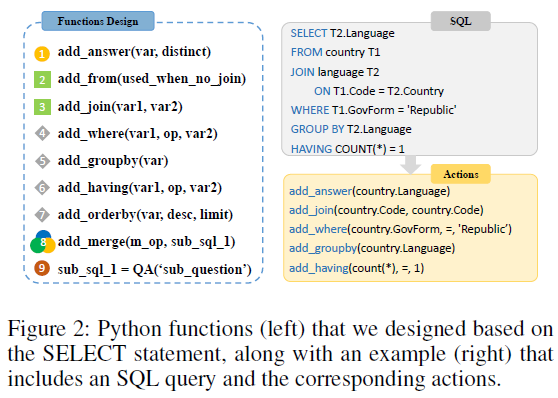Click add_answer(var, distinct) function text

135,52
